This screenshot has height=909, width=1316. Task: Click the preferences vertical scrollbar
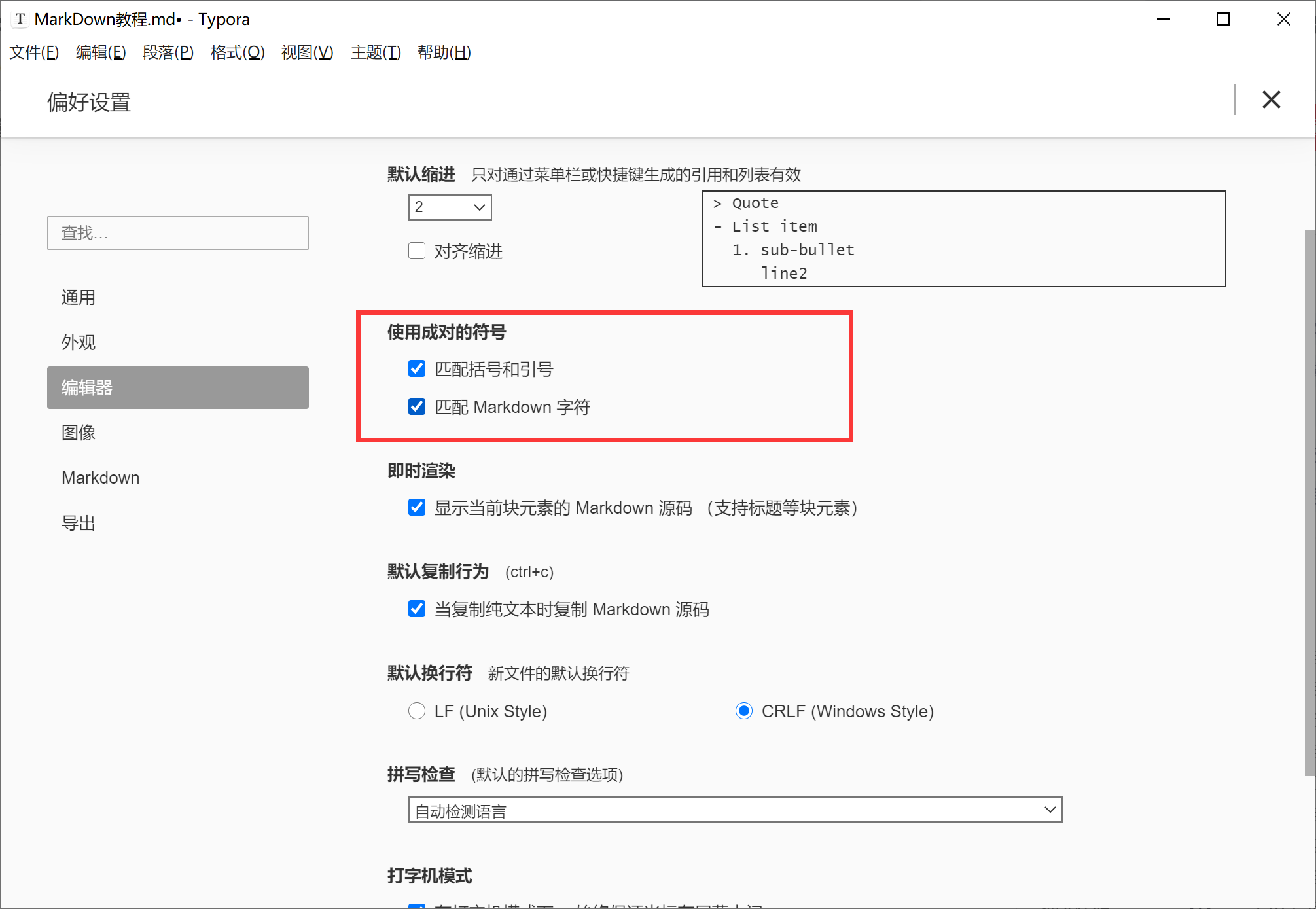1309,503
